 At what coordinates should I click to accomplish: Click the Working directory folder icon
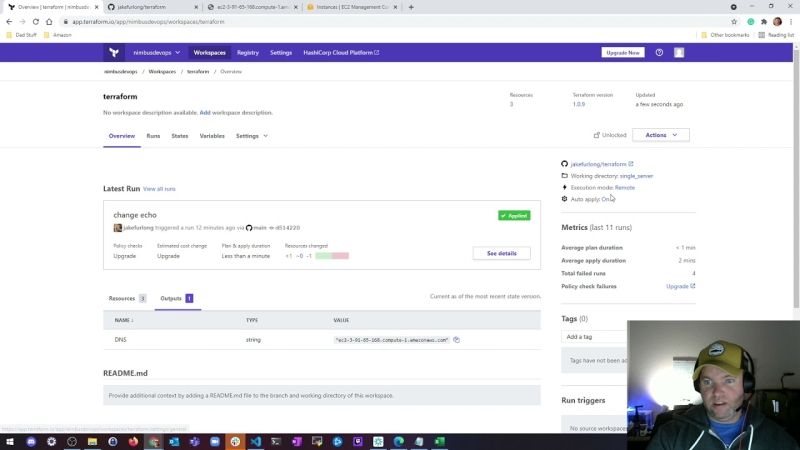coord(564,176)
